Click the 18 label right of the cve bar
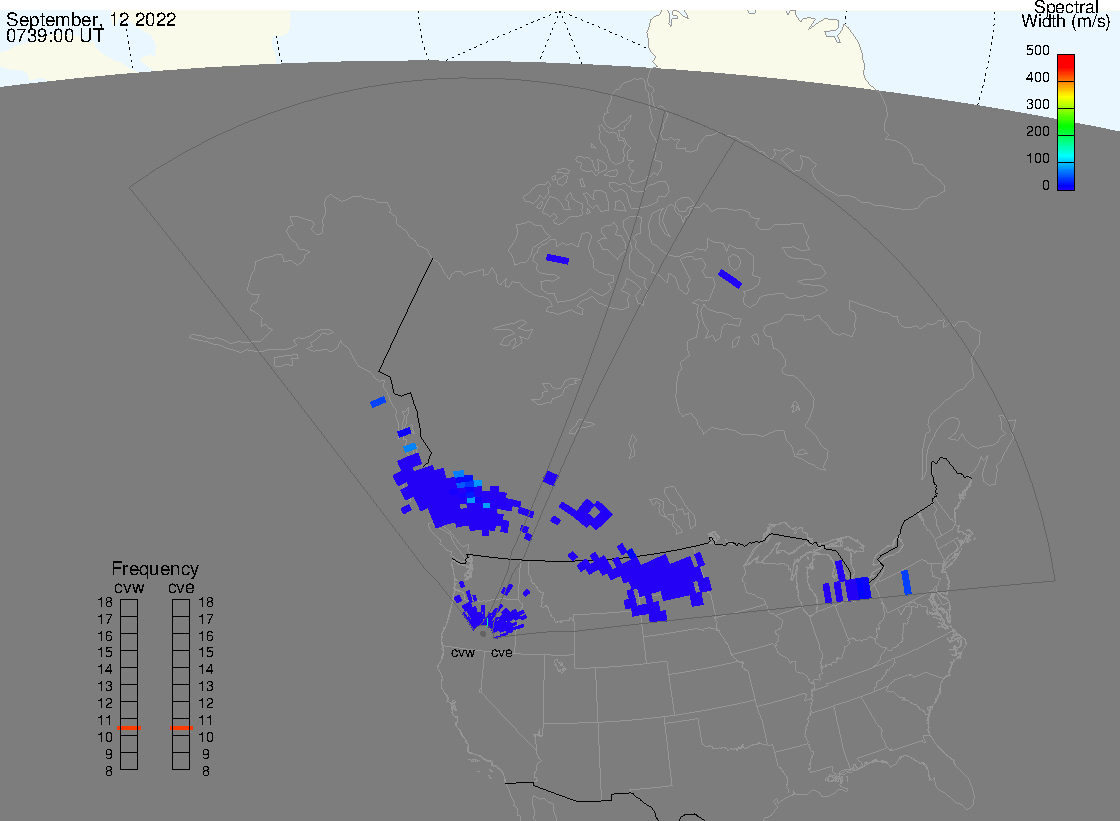The width and height of the screenshot is (1120, 821). coord(206,602)
